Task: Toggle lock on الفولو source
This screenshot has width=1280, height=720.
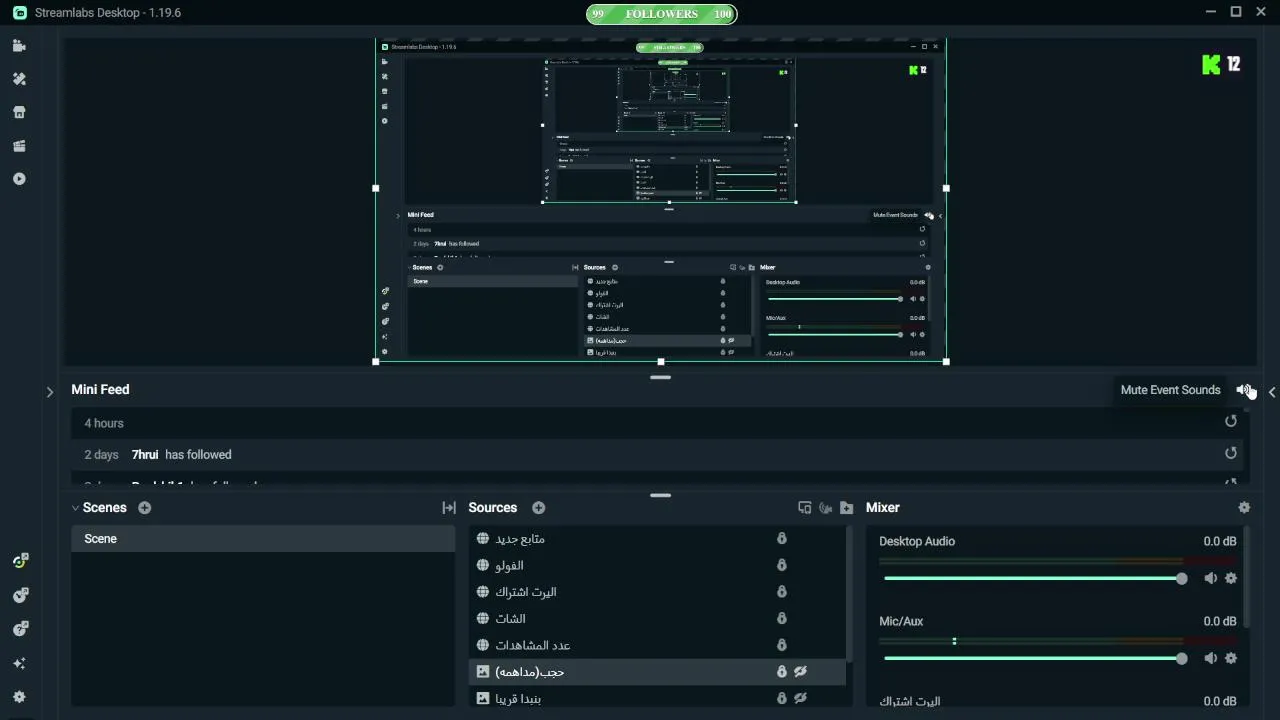Action: [782, 565]
